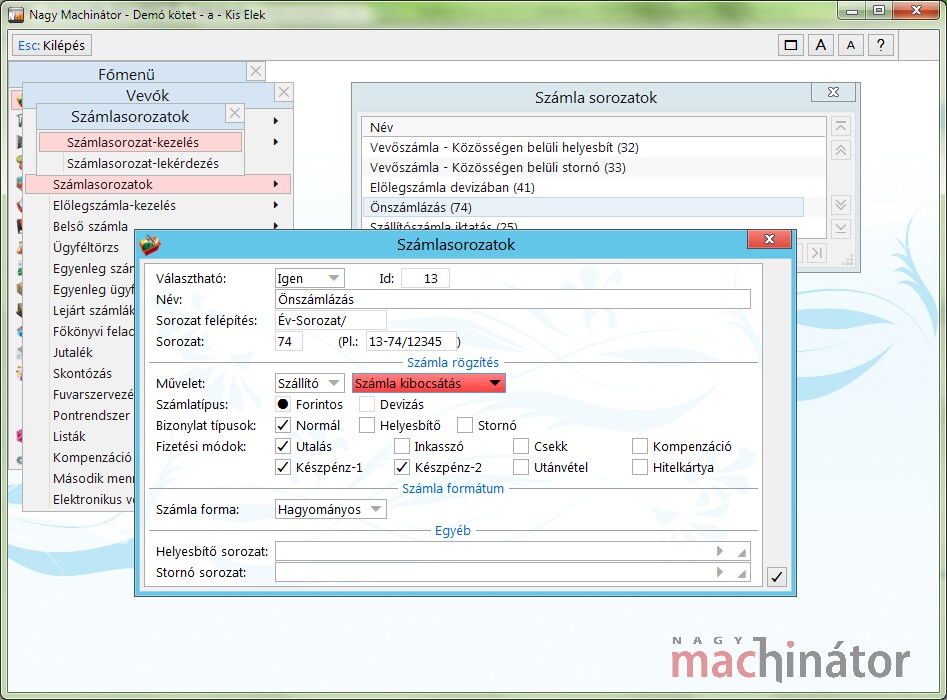
Task: Open lookup arrow for Helyesbítő sorozat
Action: pos(719,551)
